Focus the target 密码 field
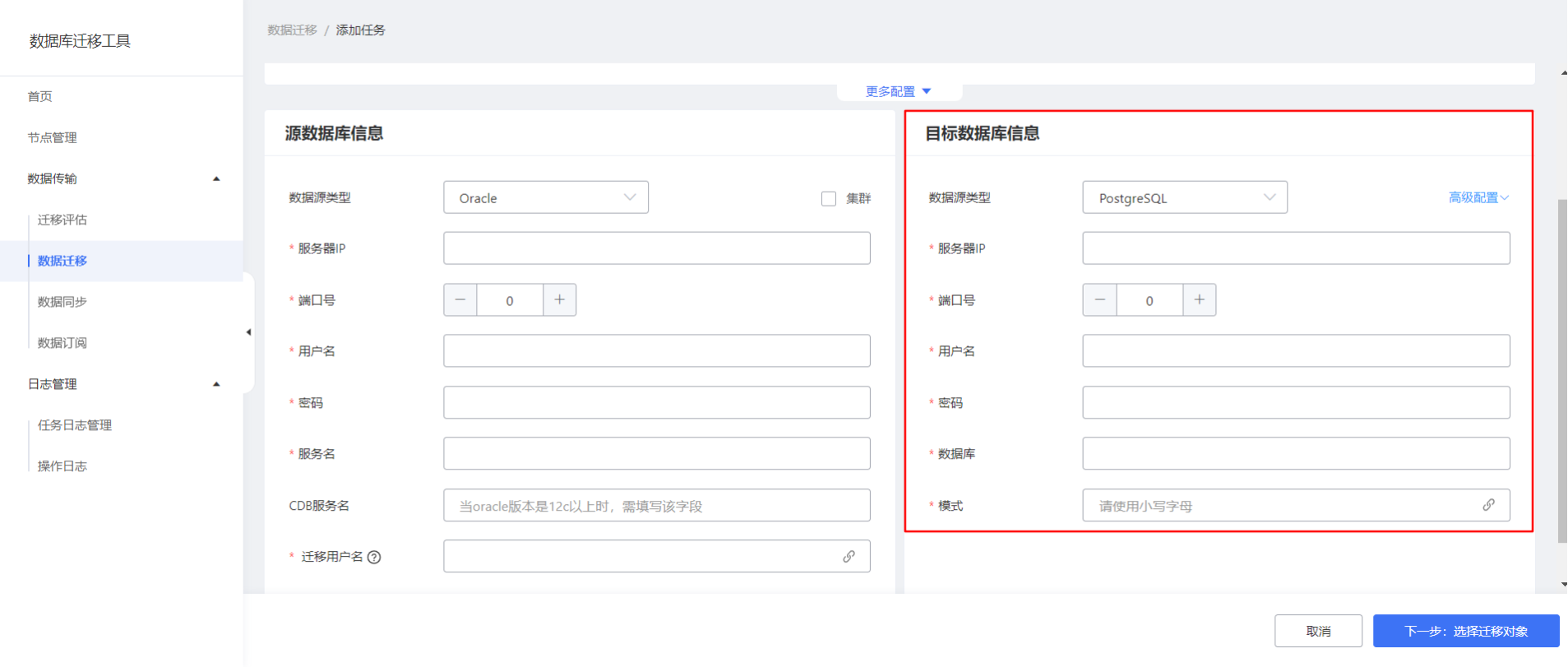 tap(1296, 403)
